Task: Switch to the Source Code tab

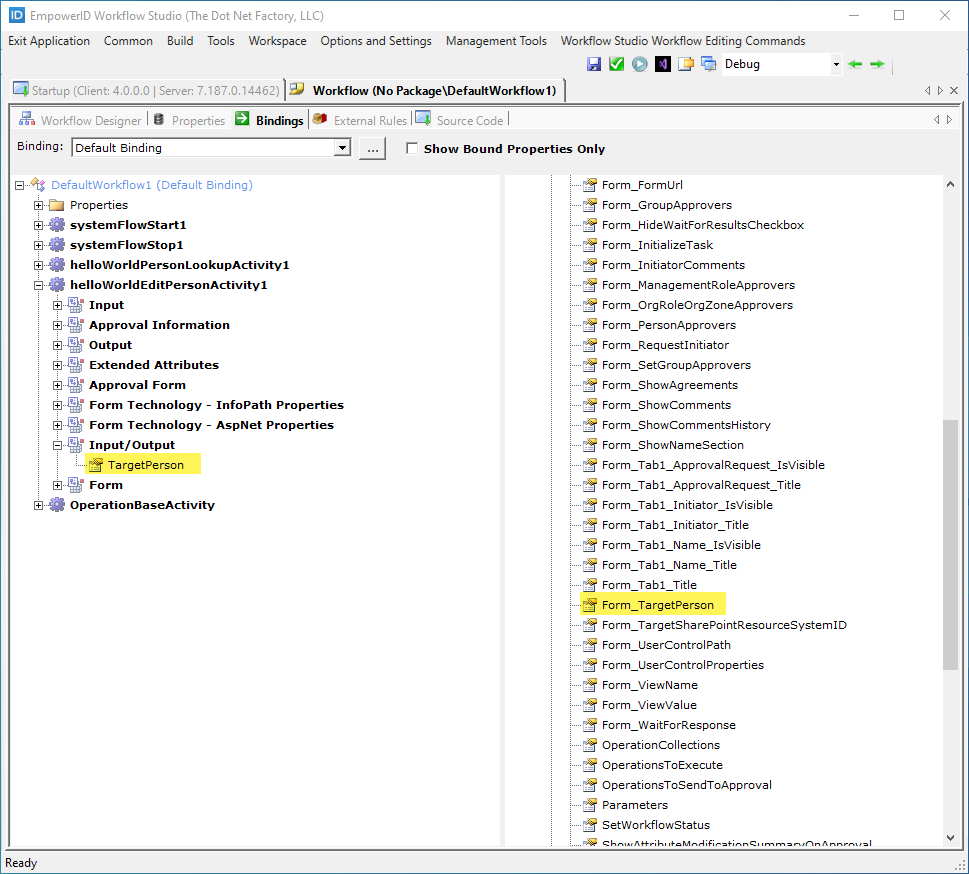Action: [x=469, y=120]
